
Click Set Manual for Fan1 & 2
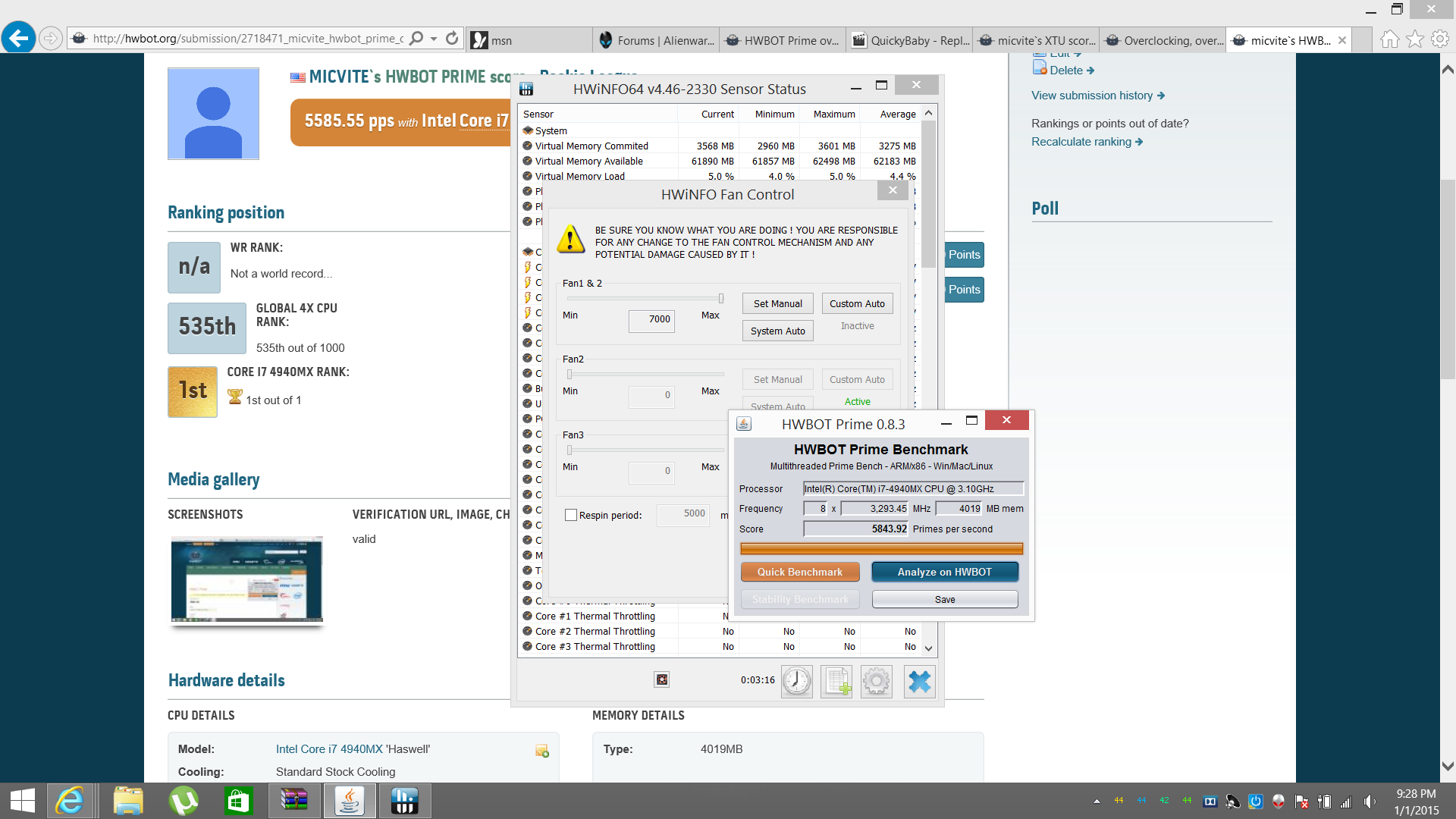pos(778,303)
